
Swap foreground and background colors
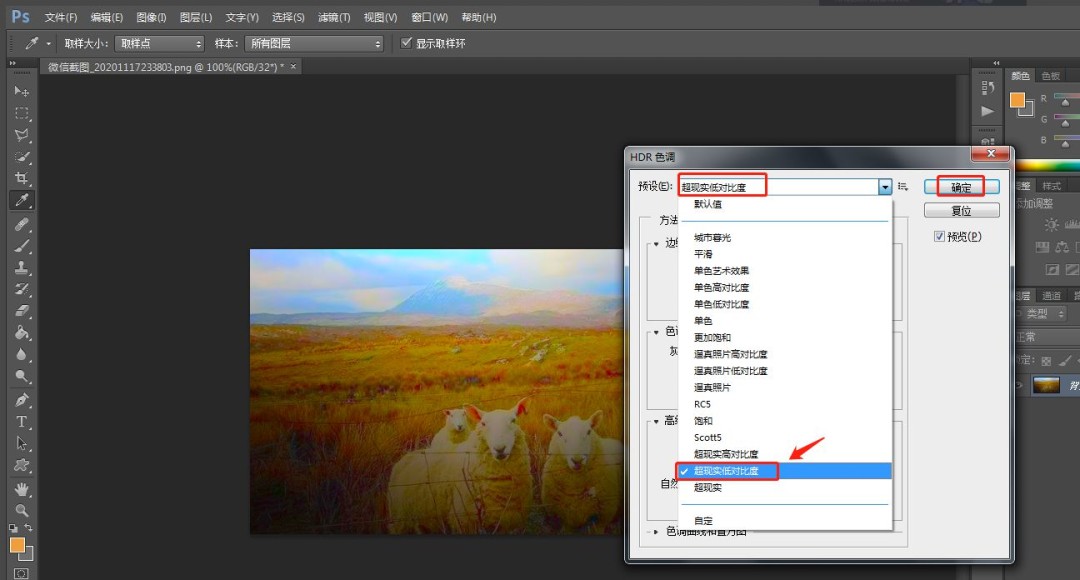29,528
